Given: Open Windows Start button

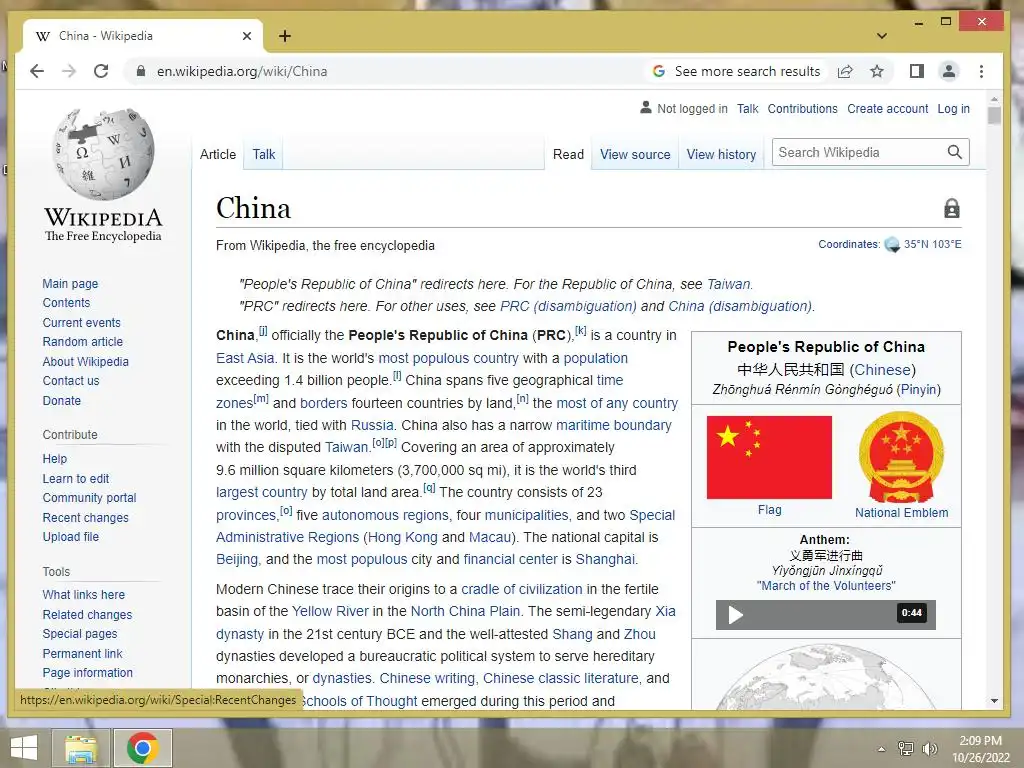Looking at the screenshot, I should pyautogui.click(x=24, y=748).
